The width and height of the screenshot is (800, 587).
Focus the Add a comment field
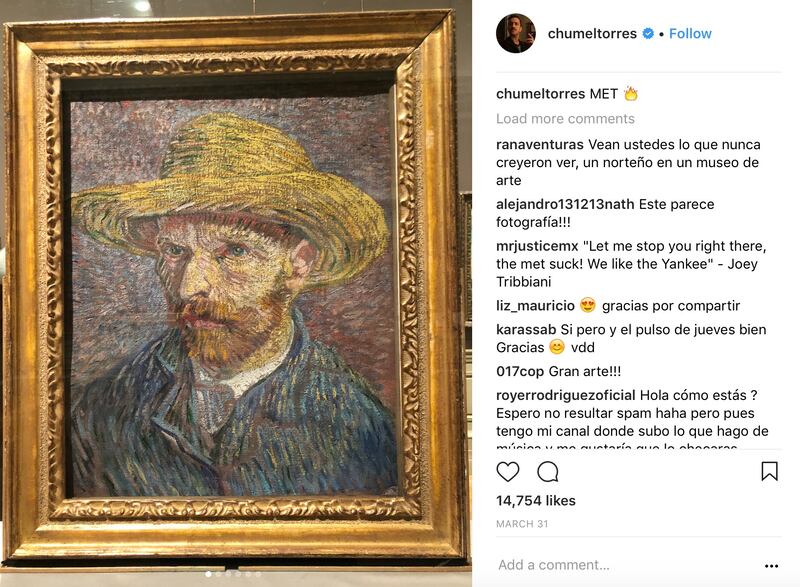[x=628, y=565]
